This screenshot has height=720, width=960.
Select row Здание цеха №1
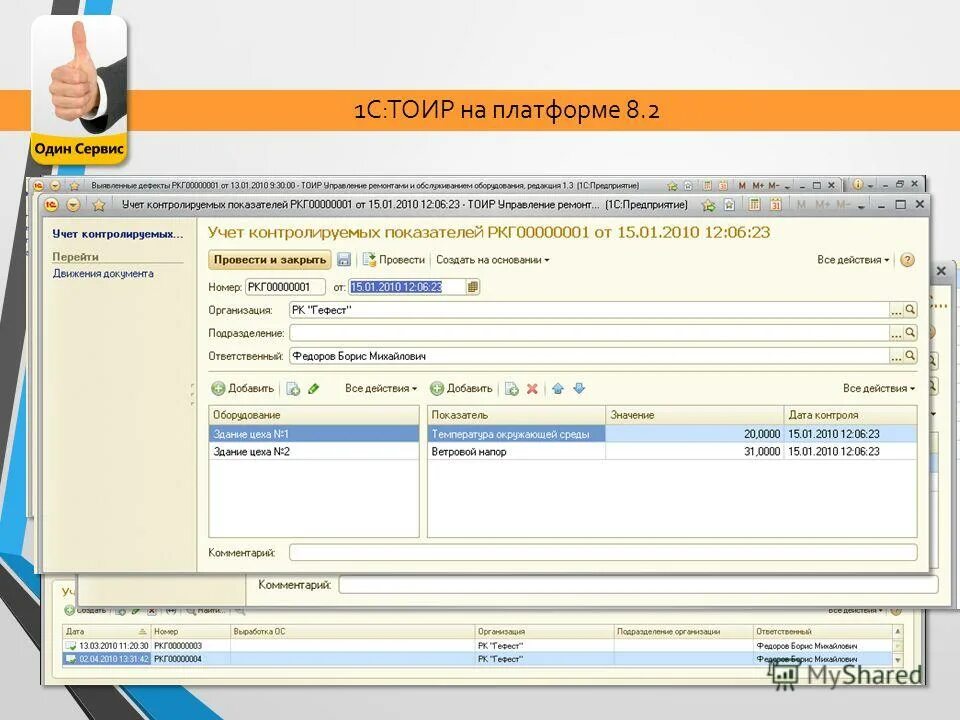(x=313, y=434)
